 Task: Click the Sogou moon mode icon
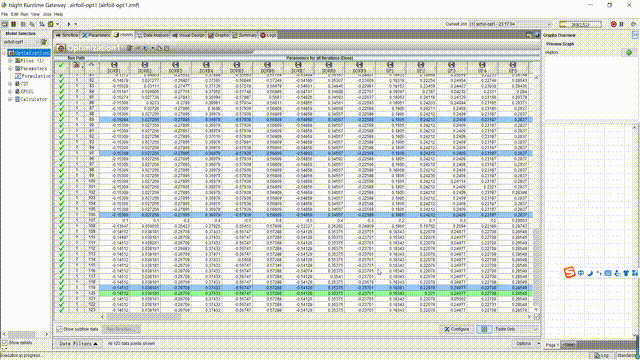click(590, 273)
